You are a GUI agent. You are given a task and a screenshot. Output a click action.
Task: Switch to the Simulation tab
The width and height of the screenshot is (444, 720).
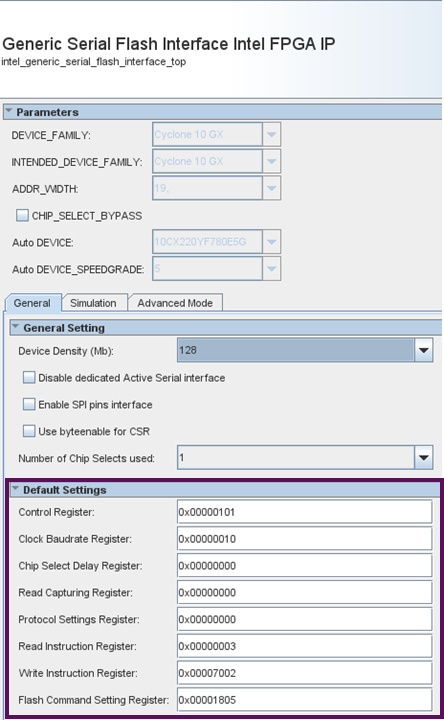click(x=93, y=303)
